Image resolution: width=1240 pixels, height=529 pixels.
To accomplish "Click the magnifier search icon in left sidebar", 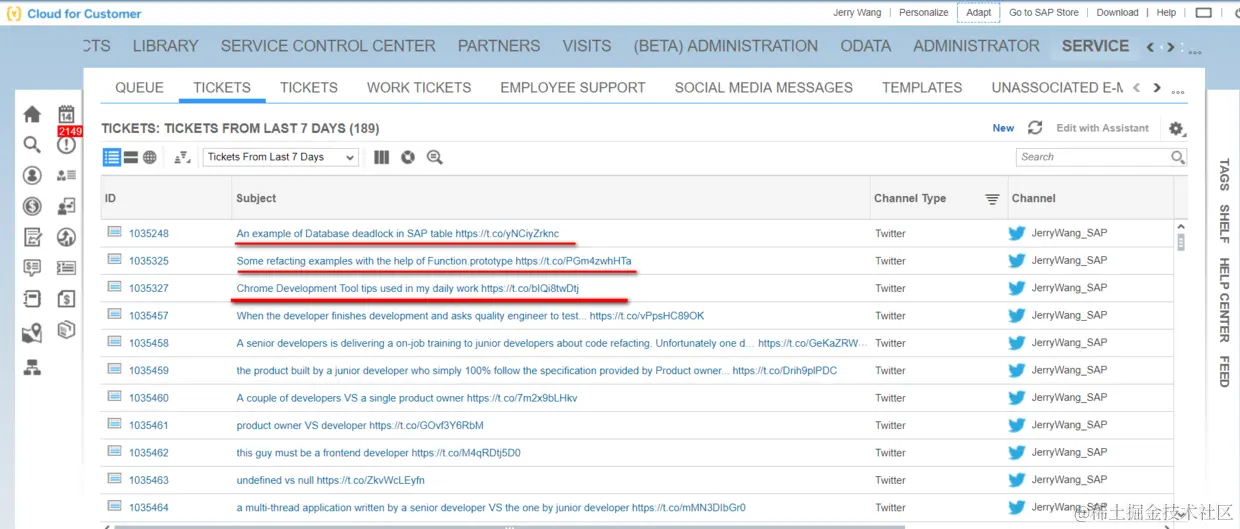I will [32, 145].
